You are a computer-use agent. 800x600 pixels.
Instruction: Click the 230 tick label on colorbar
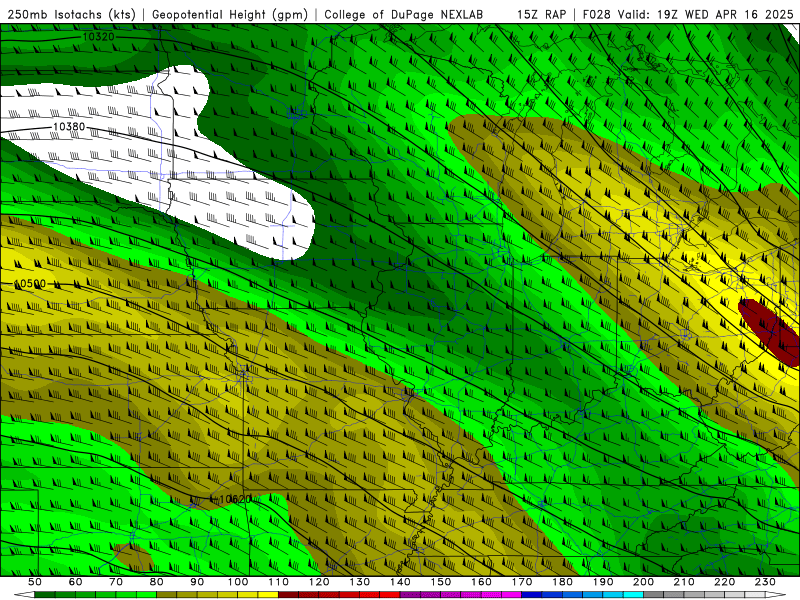[765, 582]
